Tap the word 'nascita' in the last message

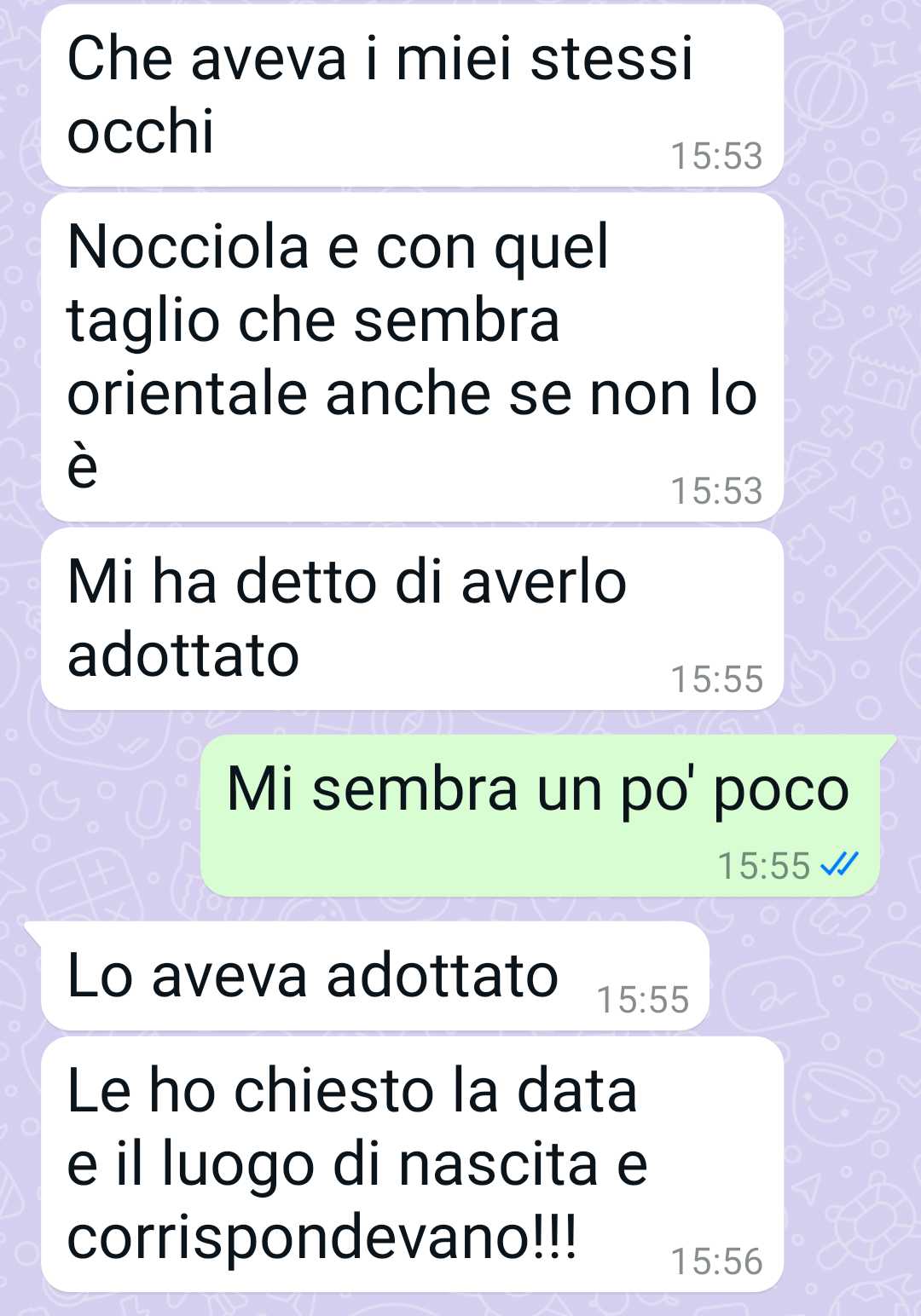pos(499,1164)
